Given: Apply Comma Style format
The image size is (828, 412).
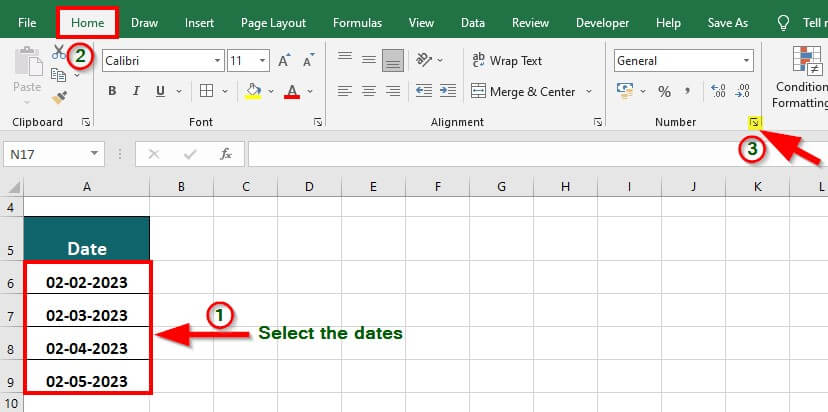Looking at the screenshot, I should pyautogui.click(x=687, y=91).
